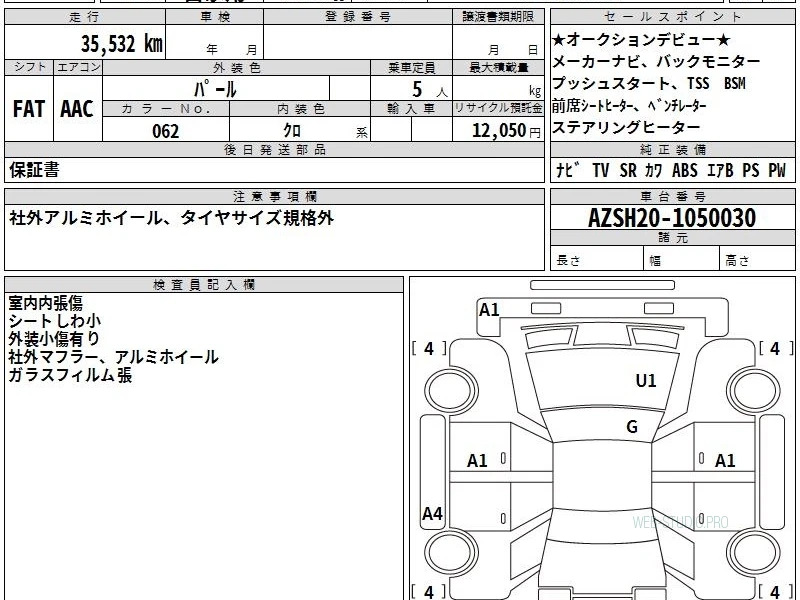Click the 注意事項欄 header
Image resolution: width=800 pixels, height=600 pixels.
274,196
